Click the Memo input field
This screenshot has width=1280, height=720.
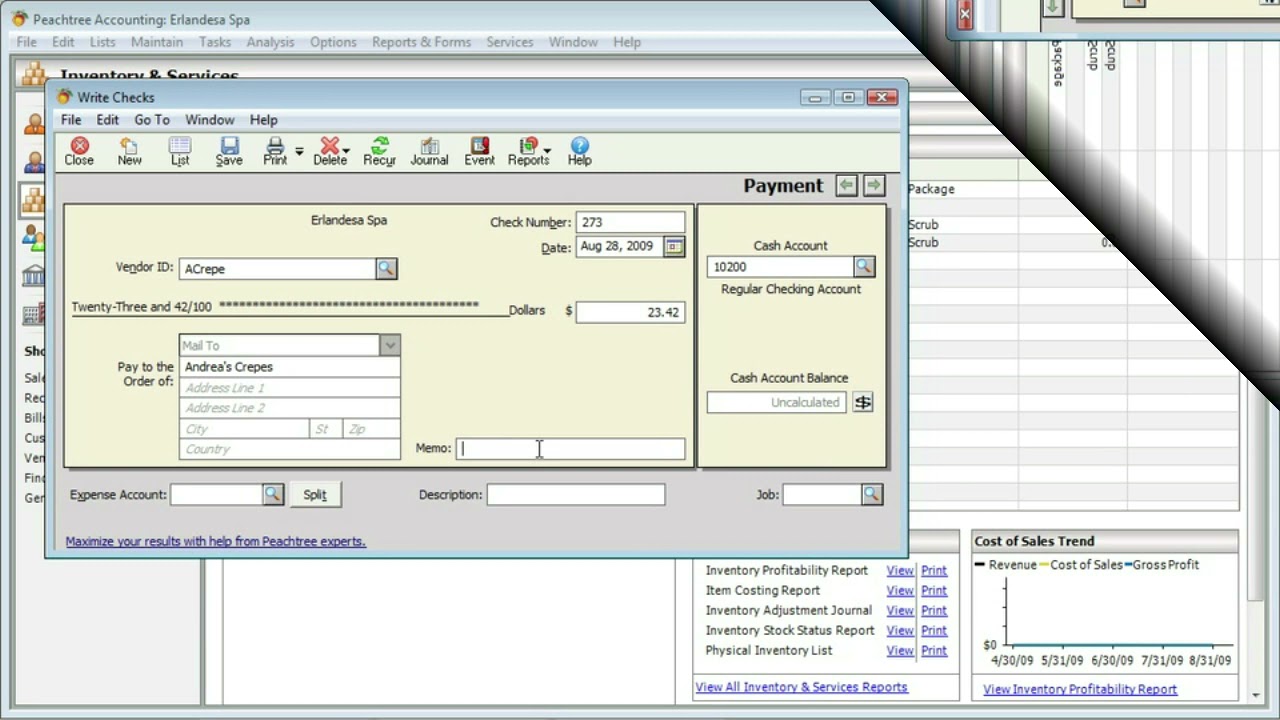click(571, 449)
